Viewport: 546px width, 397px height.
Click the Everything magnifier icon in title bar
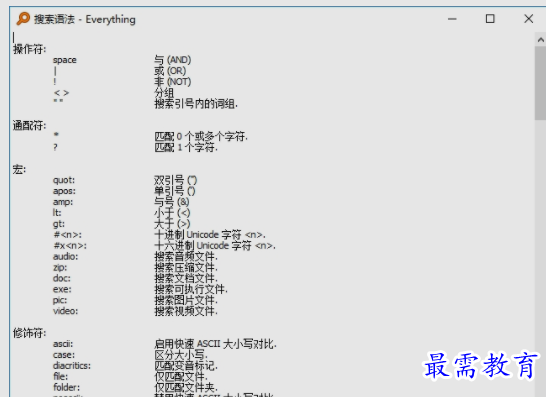tap(23, 19)
